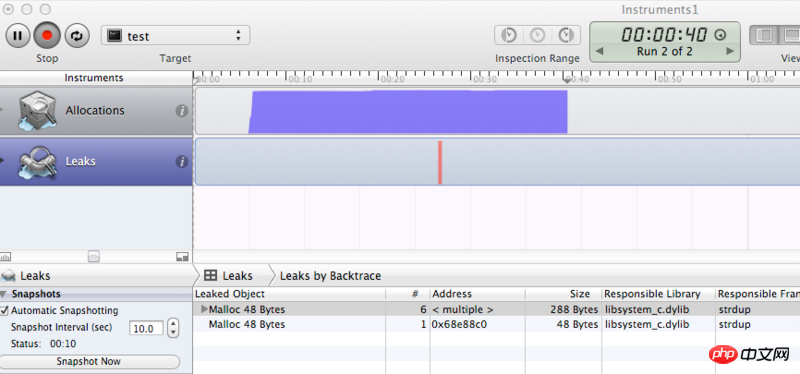800x374 pixels.
Task: Click the red leak marker in timeline
Action: click(x=440, y=162)
